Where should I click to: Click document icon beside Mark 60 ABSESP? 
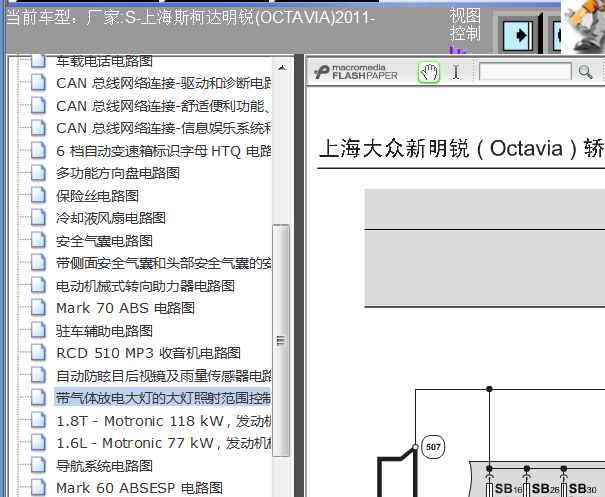38,487
